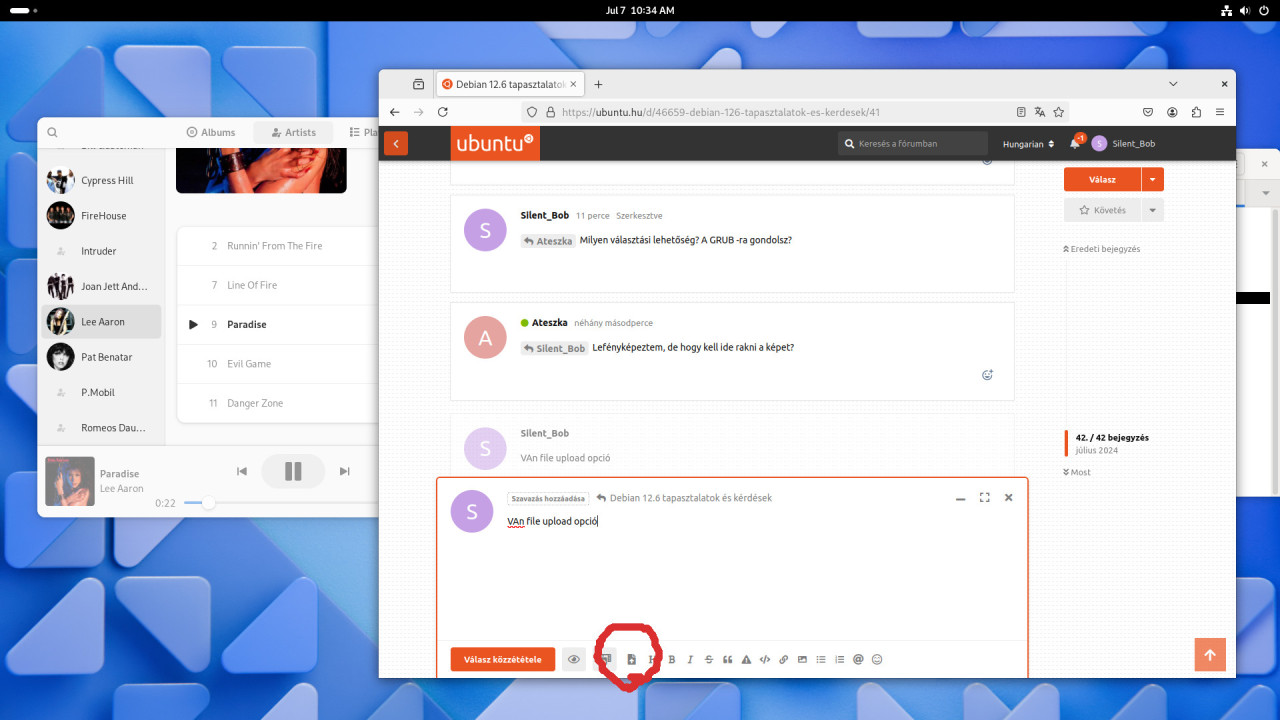This screenshot has width=1280, height=720.
Task: Add reaction to Ateszka's post
Action: (x=987, y=375)
